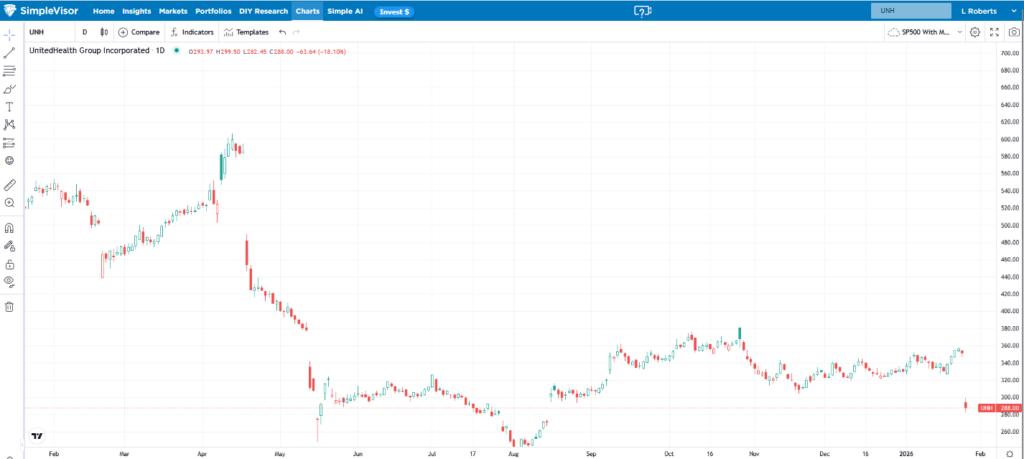Open the measure ruler tool

tap(10, 184)
